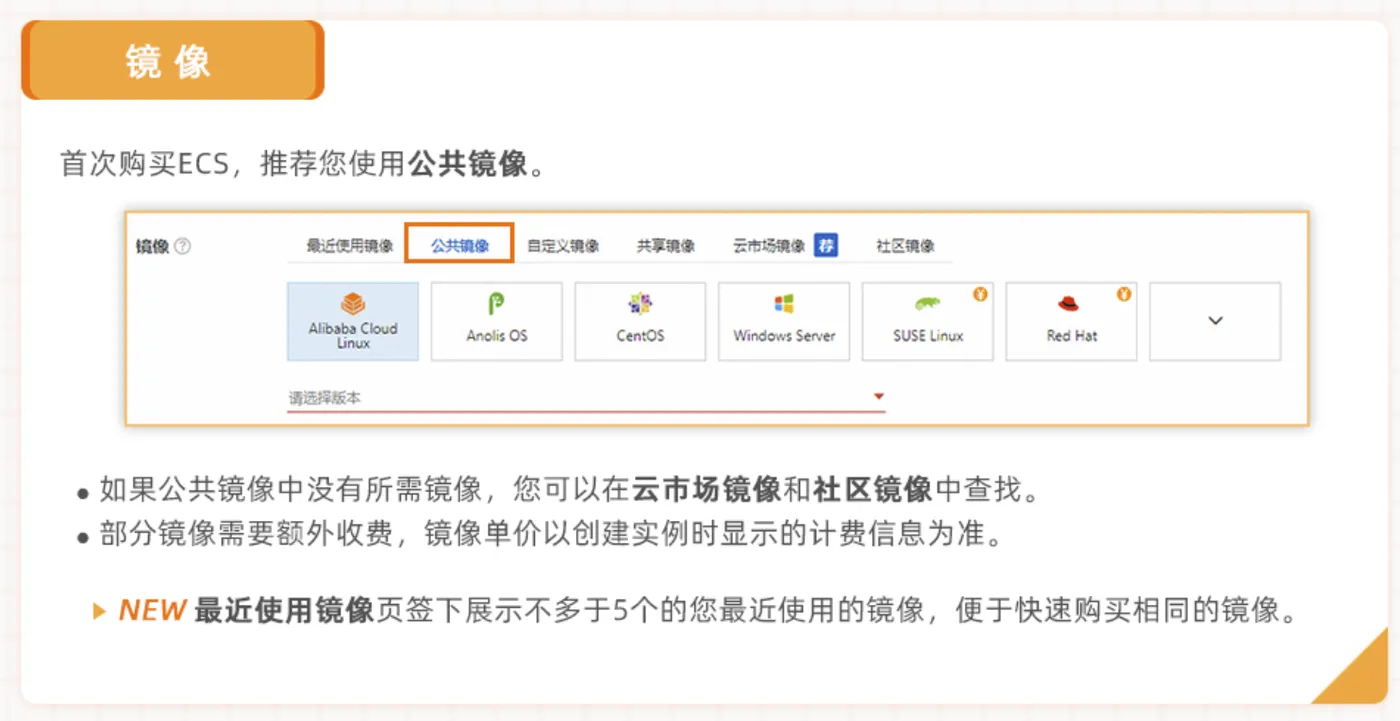Click the 荐 badge on 云市场镜像

coord(826,244)
